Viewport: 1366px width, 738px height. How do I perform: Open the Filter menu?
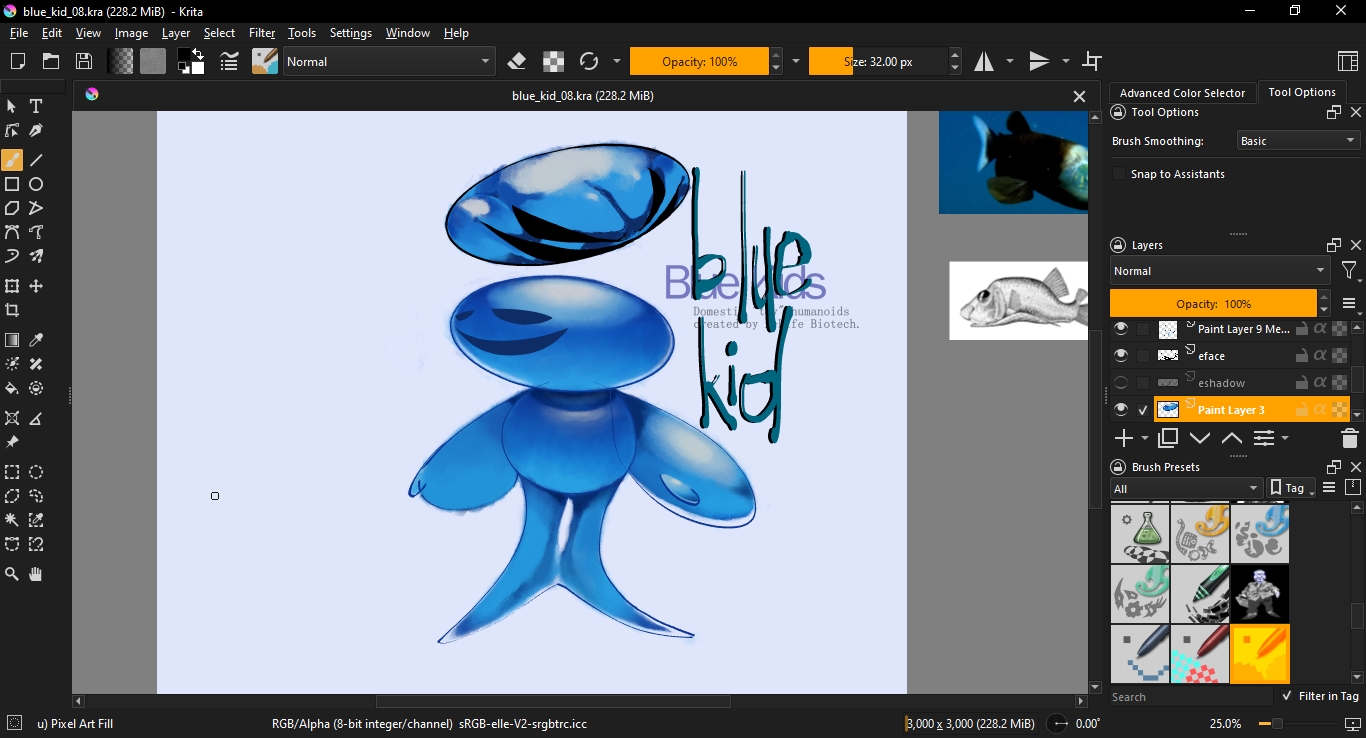coord(262,33)
